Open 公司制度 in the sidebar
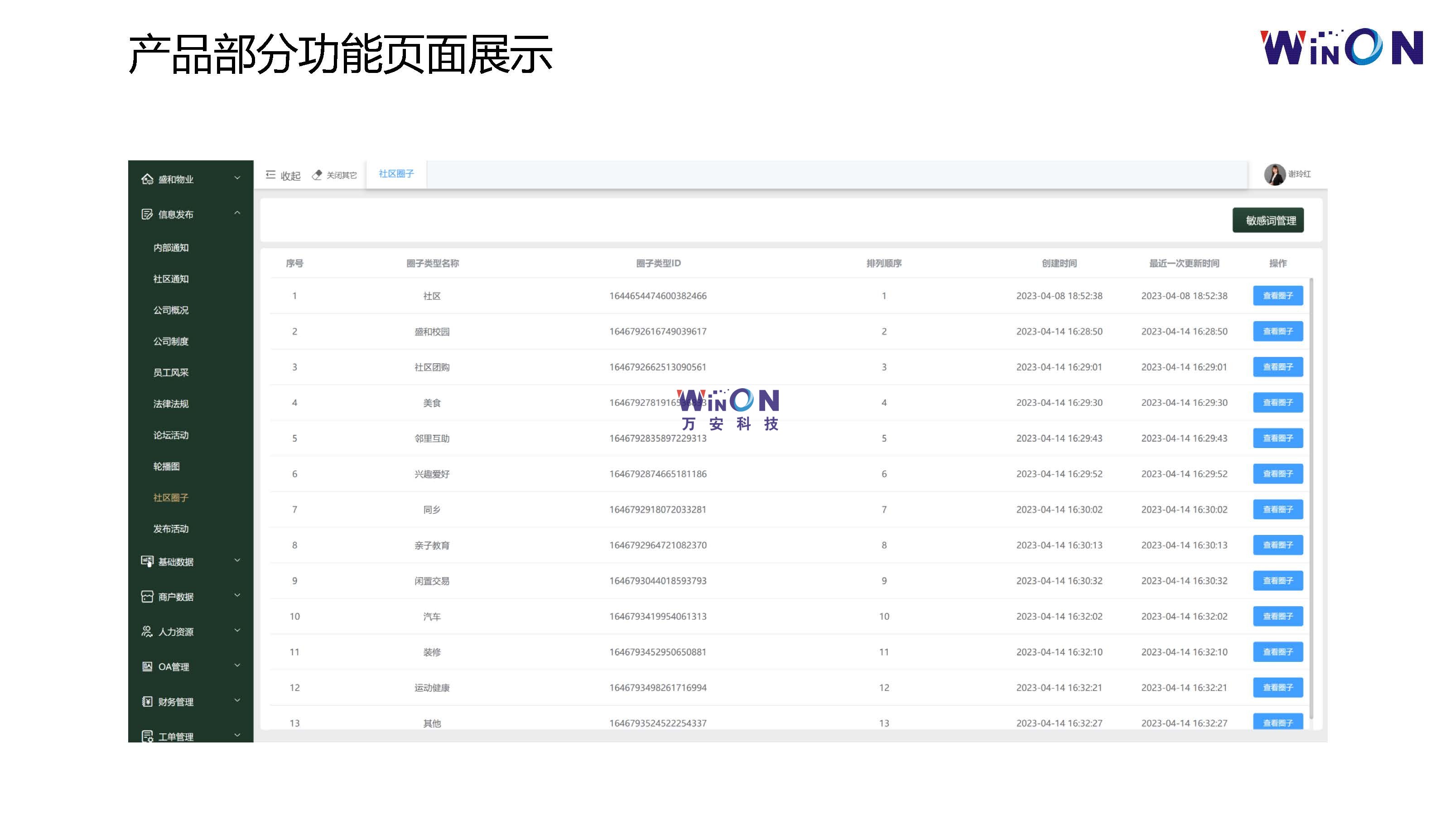Viewport: 1456px width, 819px height. point(171,342)
